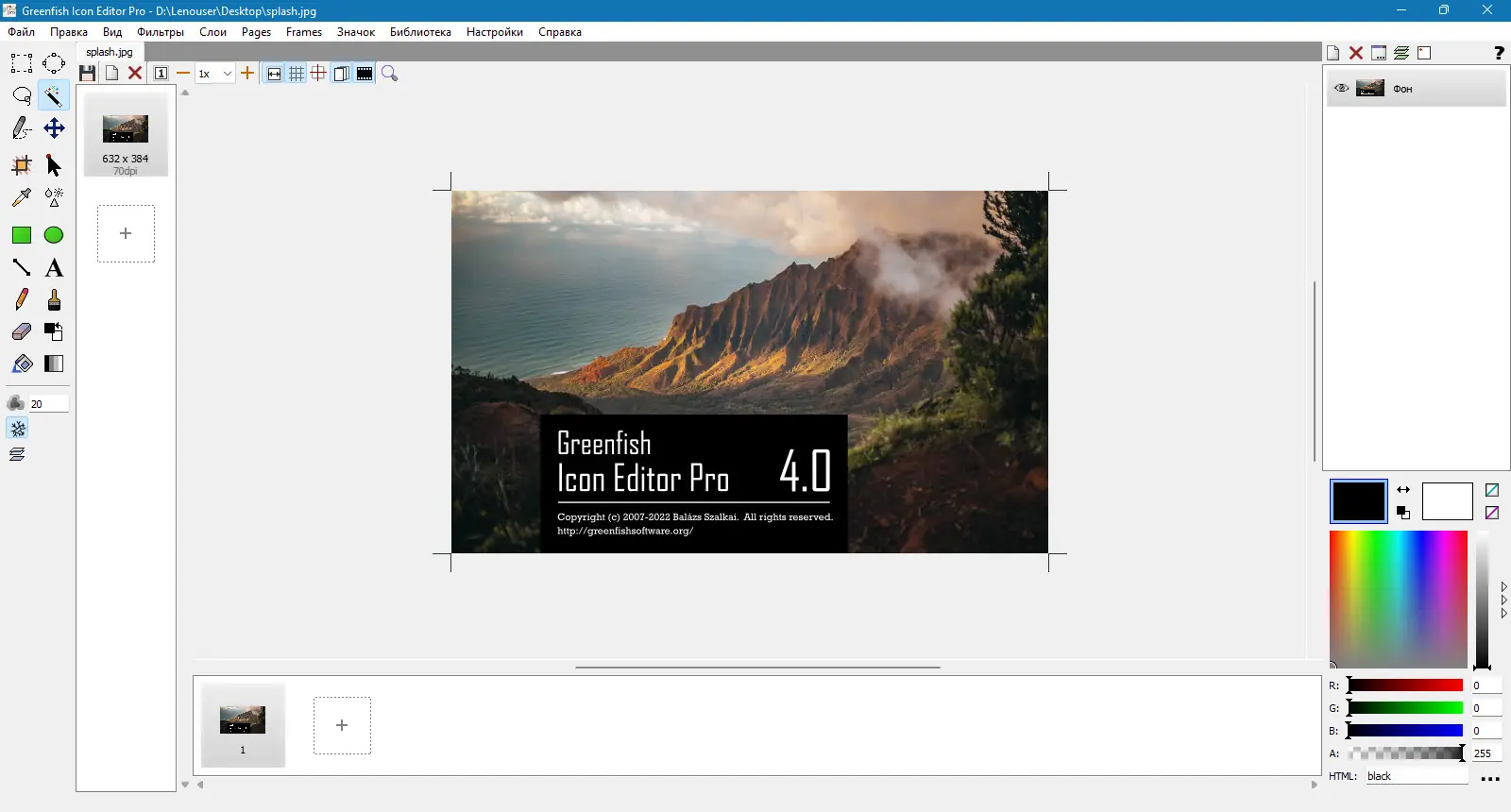Select the crop tool
The image size is (1511, 812).
(22, 166)
